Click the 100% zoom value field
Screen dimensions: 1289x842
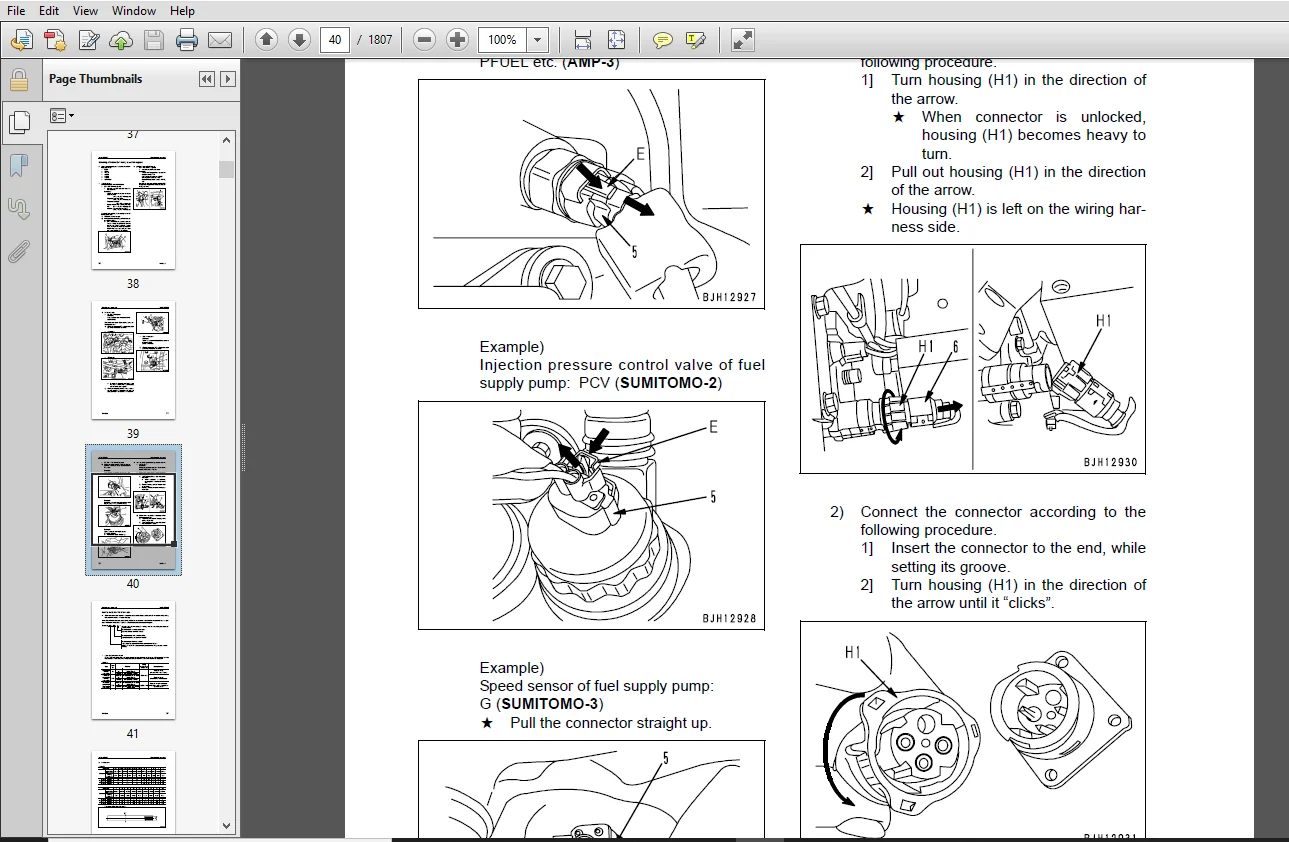[503, 40]
